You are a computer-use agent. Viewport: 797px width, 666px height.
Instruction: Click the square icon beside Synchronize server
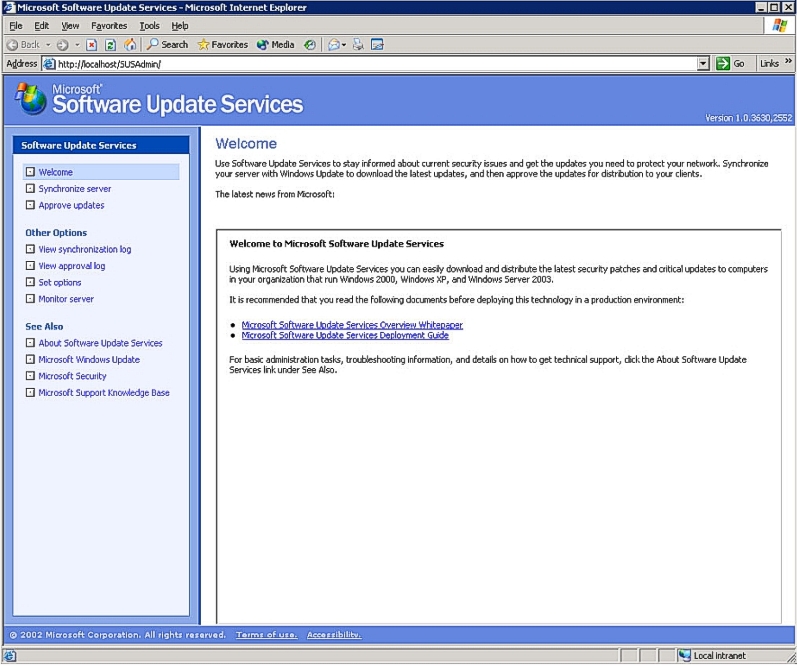30,189
